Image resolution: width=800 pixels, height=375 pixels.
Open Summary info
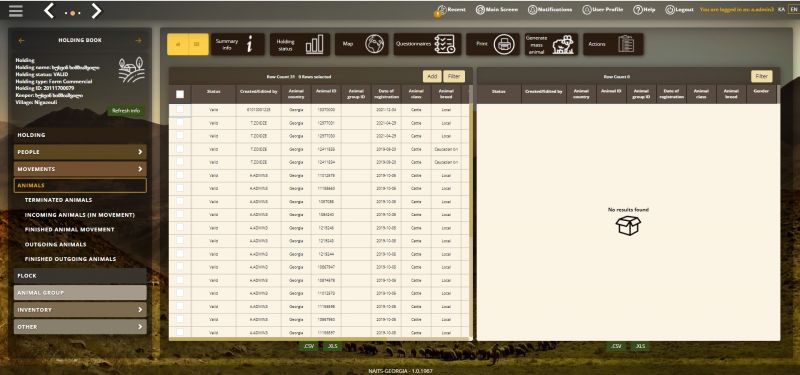click(238, 44)
